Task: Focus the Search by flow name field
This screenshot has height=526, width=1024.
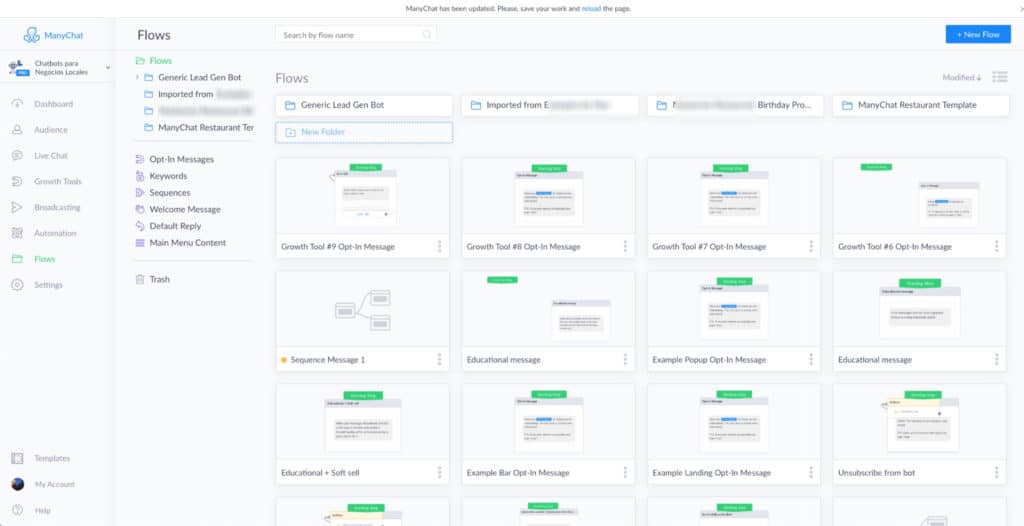Action: tap(356, 35)
